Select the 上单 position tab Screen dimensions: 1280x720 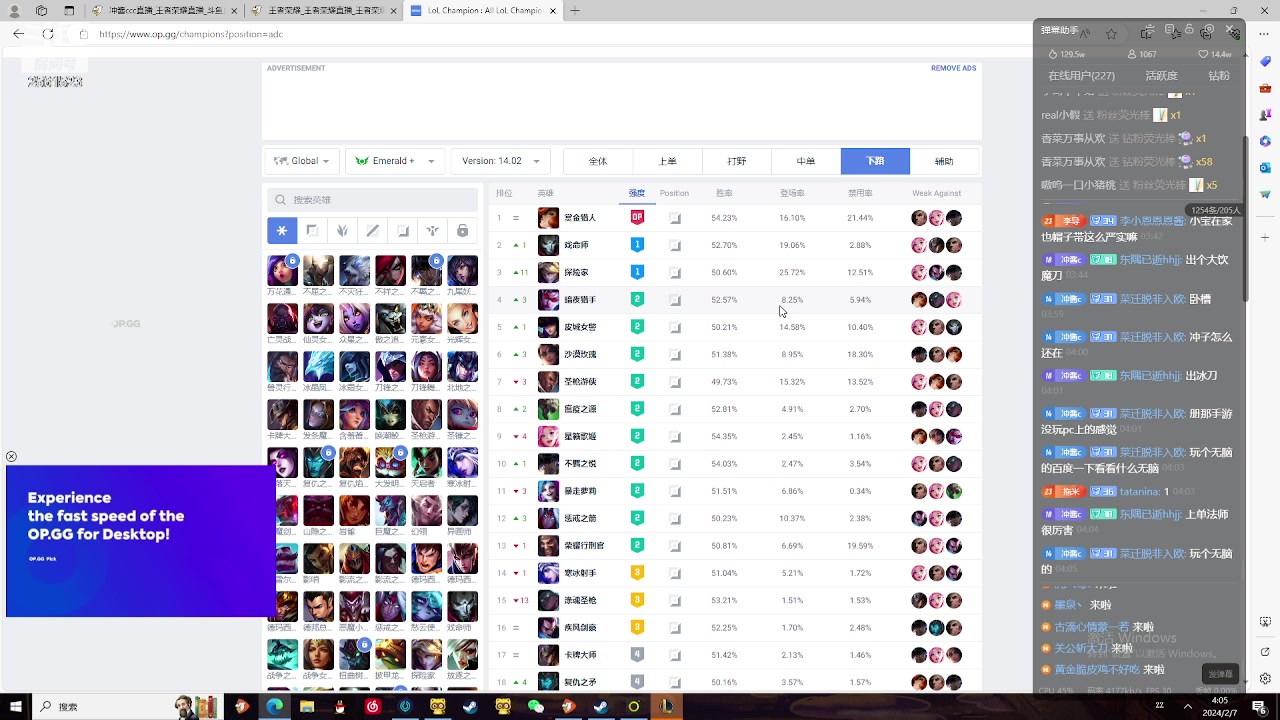(x=667, y=161)
